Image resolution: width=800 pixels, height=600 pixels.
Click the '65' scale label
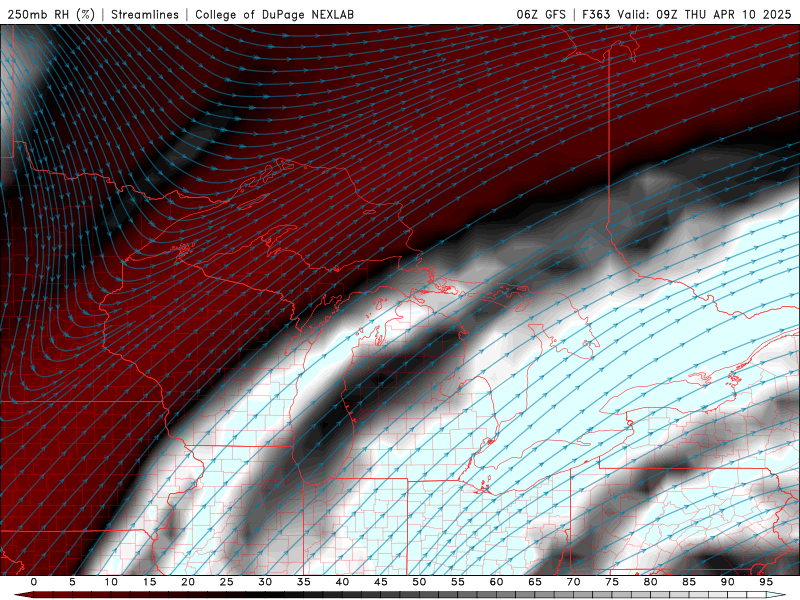tap(535, 582)
